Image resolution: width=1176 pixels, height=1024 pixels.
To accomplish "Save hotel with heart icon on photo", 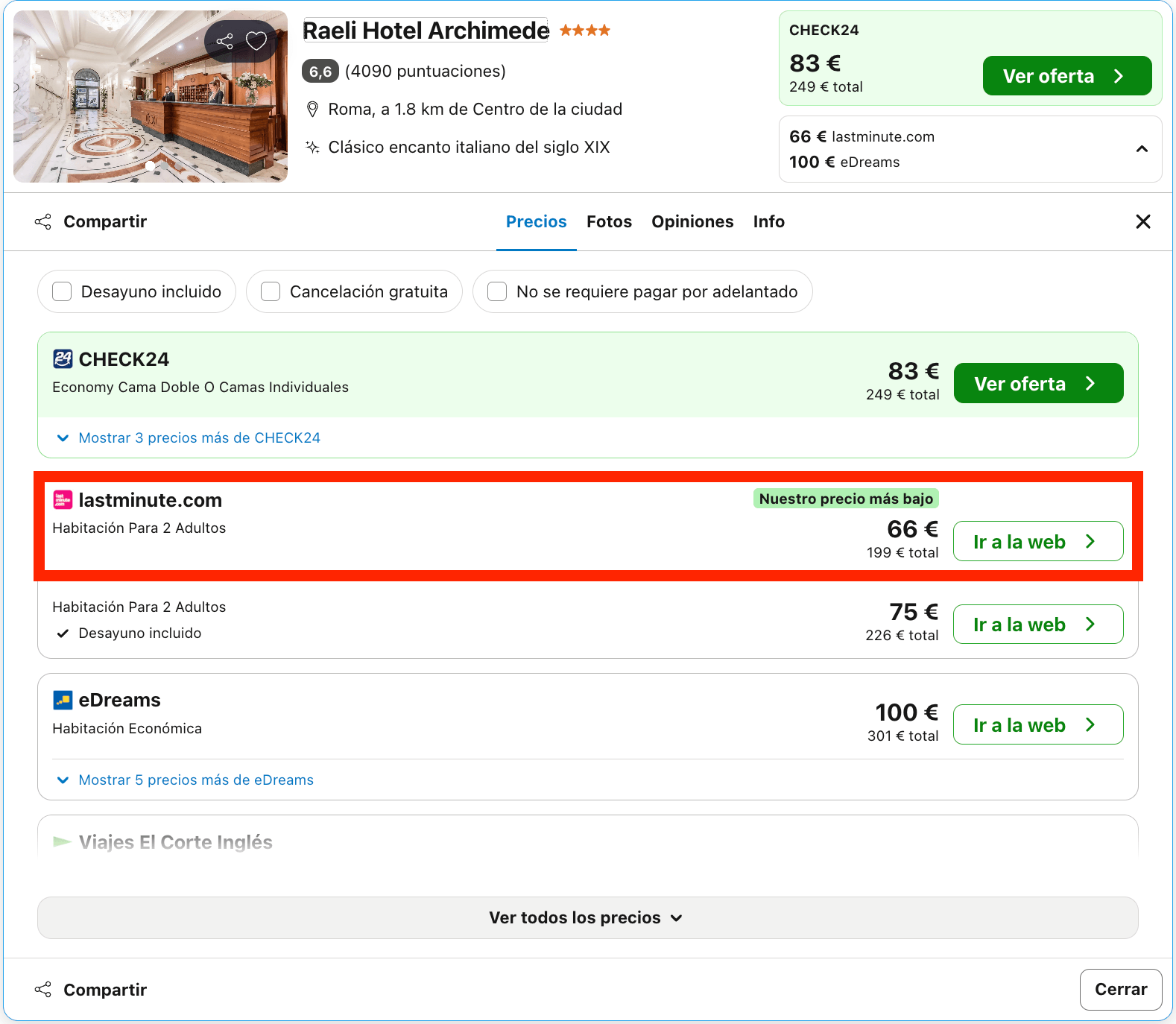I will (x=256, y=41).
